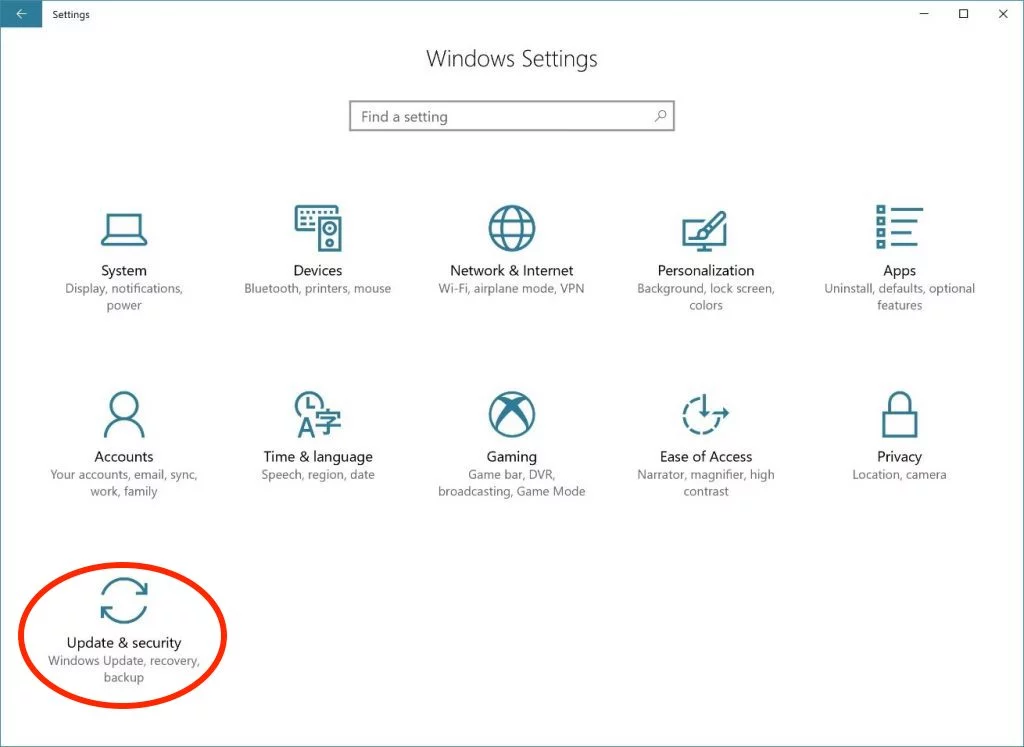Click the Apps label
Image resolution: width=1024 pixels, height=747 pixels.
click(x=899, y=271)
